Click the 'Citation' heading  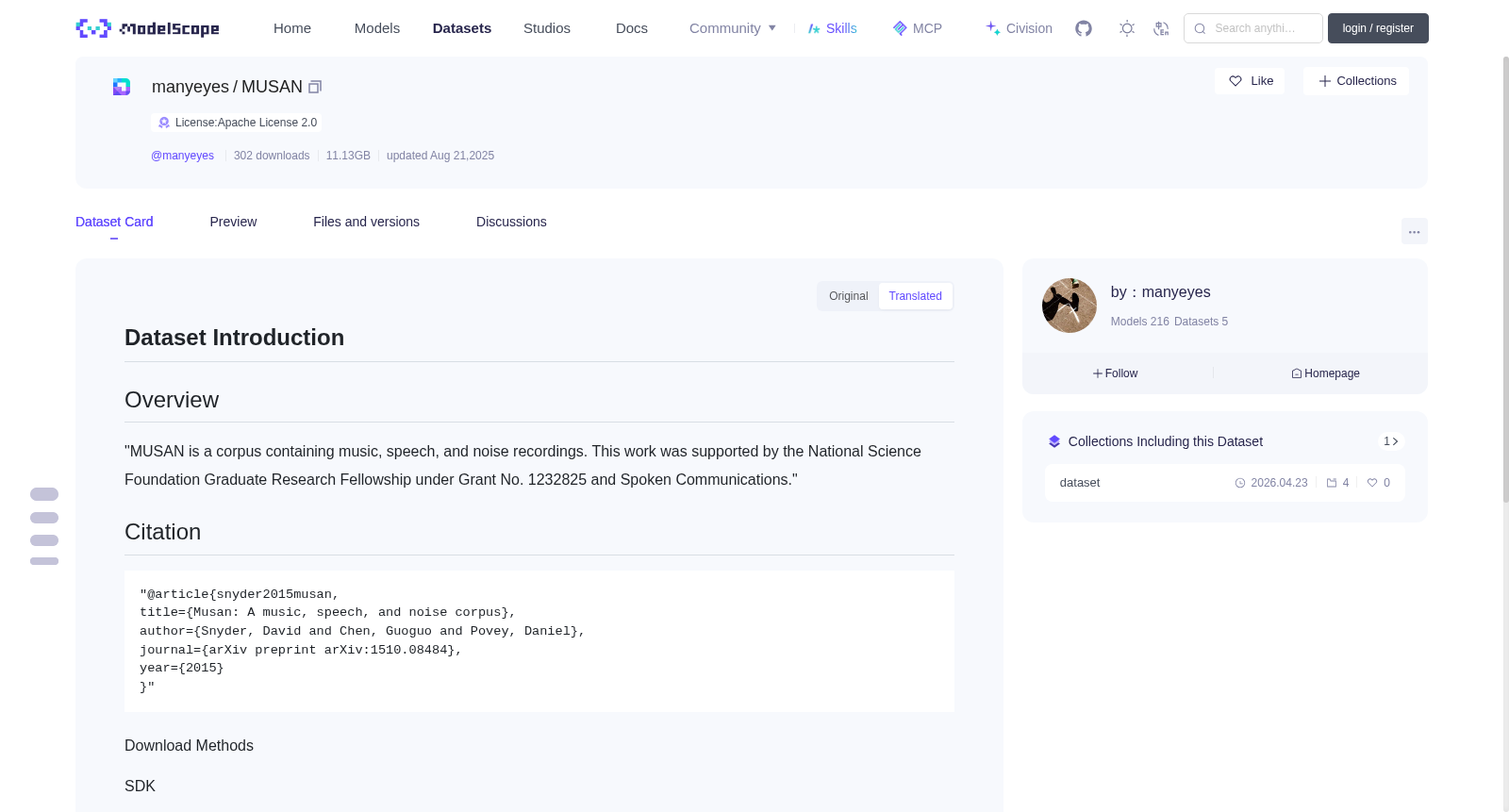click(x=162, y=532)
